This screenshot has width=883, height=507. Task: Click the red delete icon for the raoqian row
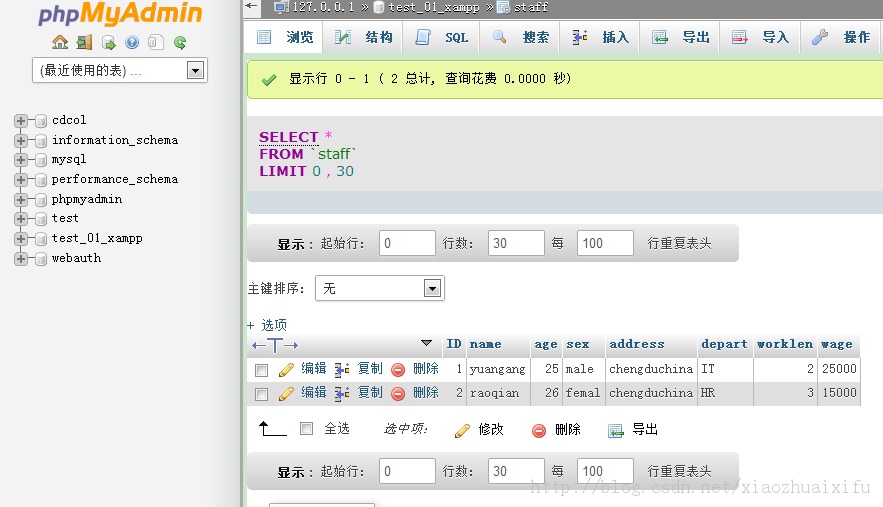pos(398,393)
